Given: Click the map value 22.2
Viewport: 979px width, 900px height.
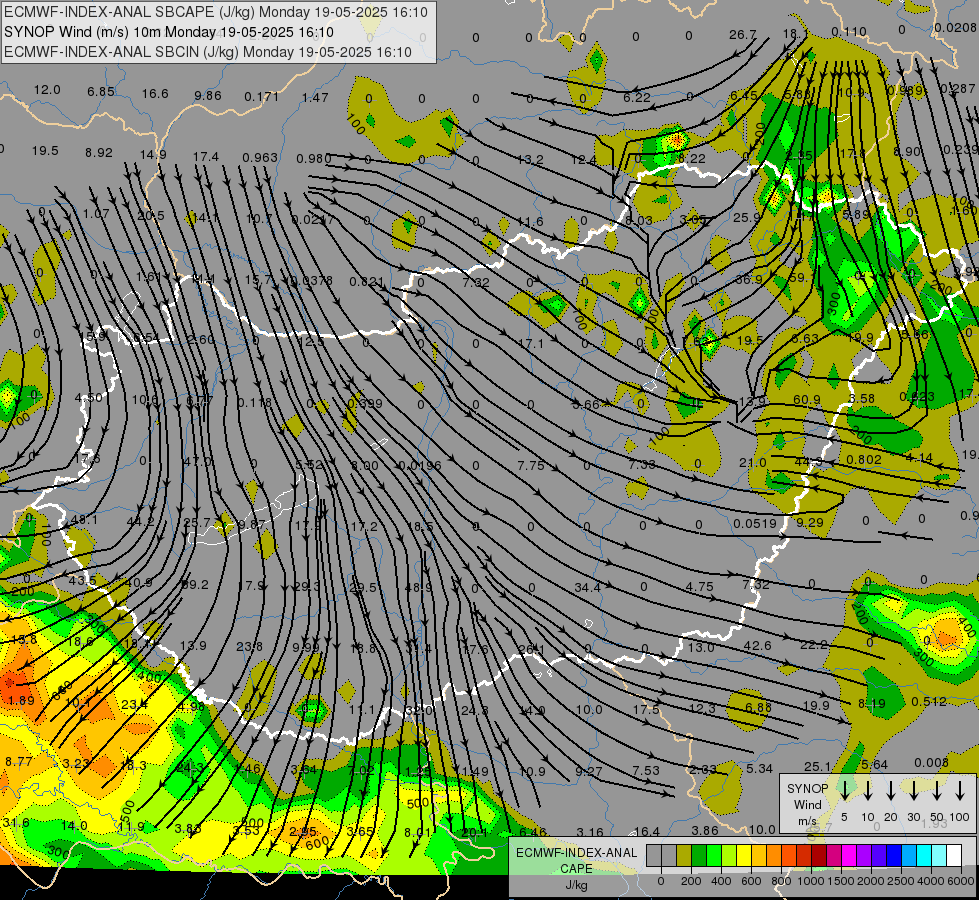Looking at the screenshot, I should click(814, 645).
